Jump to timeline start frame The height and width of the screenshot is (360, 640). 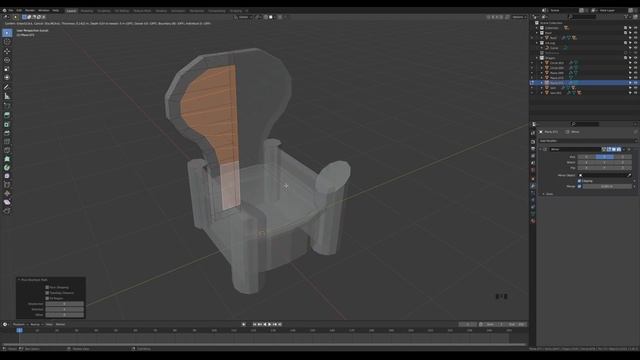coord(255,324)
